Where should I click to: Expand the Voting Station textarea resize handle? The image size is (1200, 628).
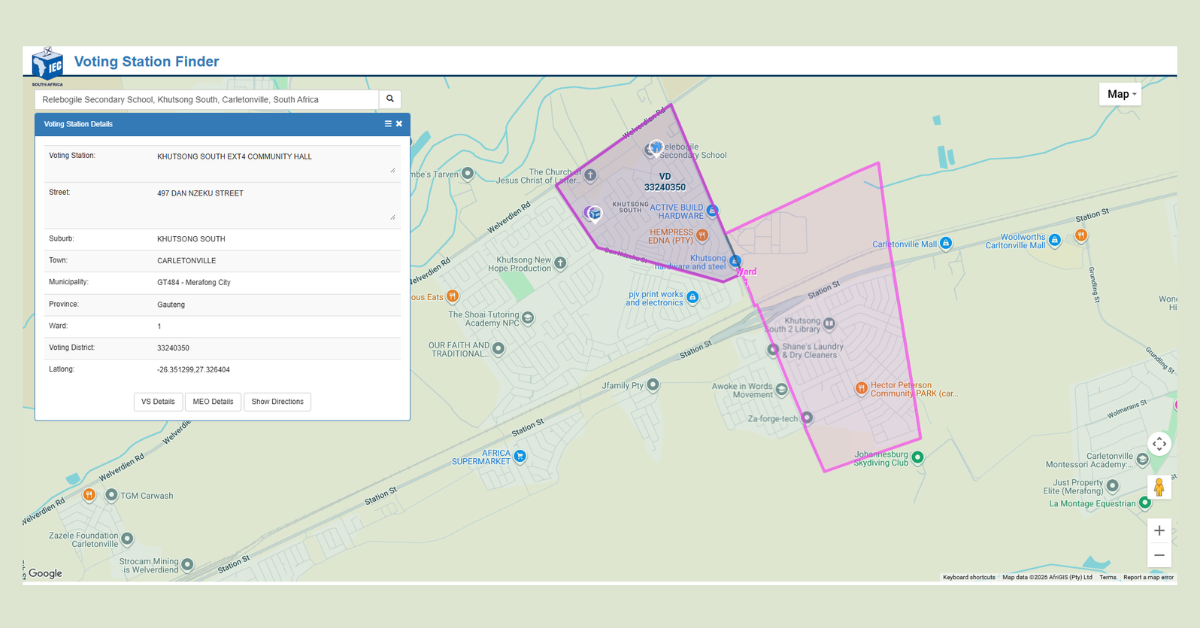pos(392,170)
